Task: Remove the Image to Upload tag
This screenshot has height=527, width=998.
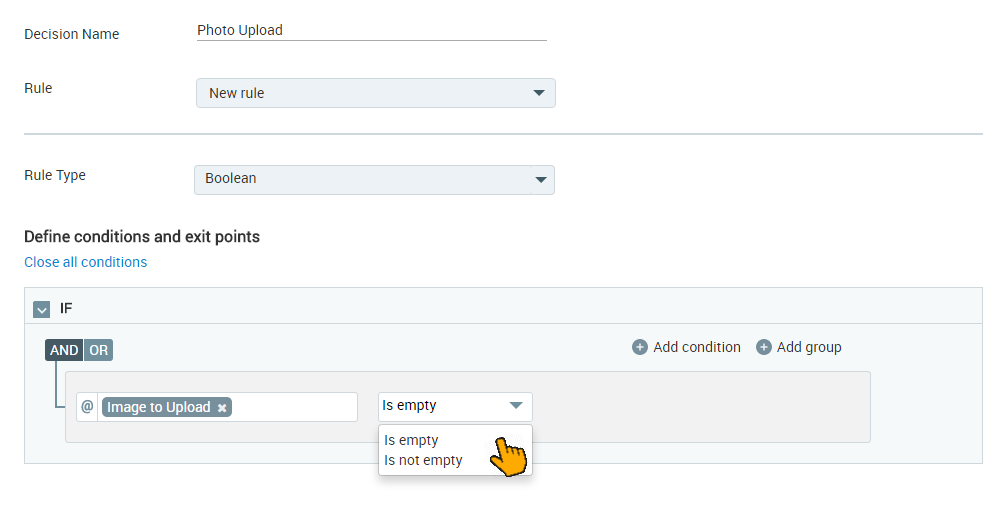Action: pos(222,408)
